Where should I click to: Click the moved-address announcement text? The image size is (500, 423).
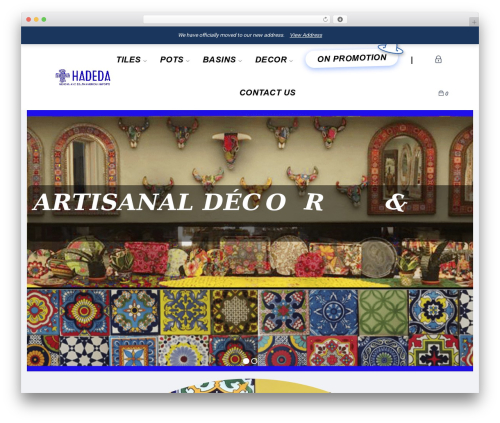(x=231, y=35)
